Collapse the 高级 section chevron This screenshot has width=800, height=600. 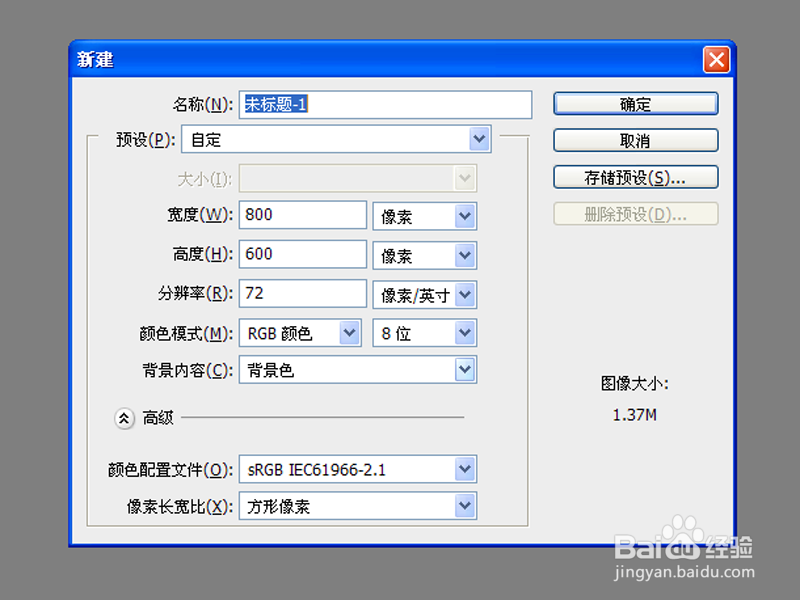click(124, 418)
